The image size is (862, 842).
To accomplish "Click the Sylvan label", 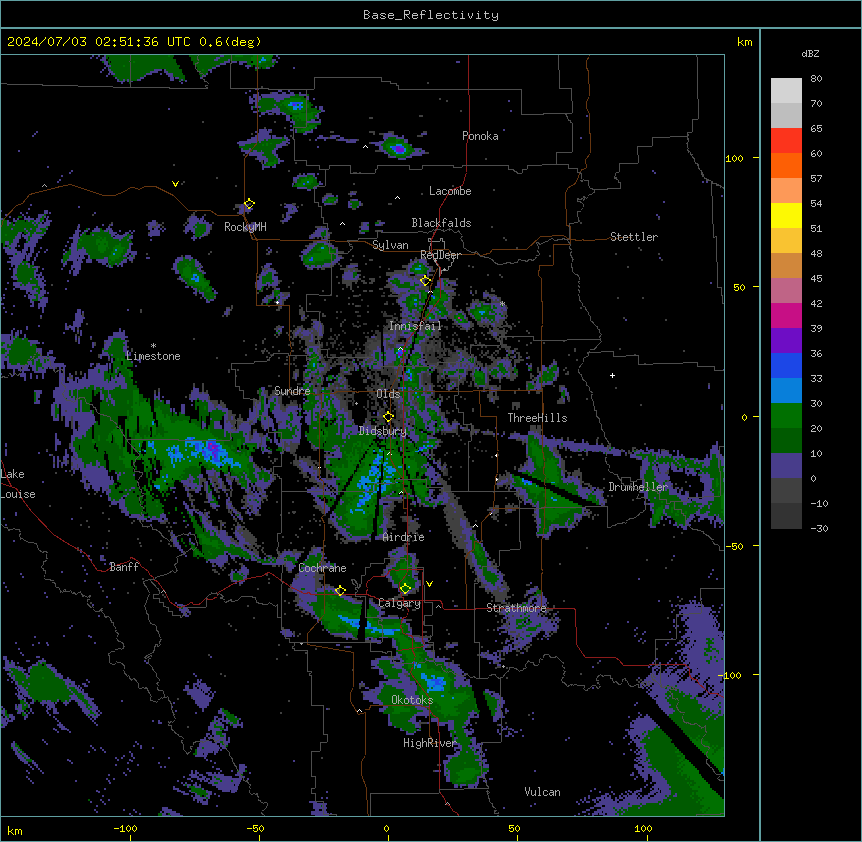I will point(390,245).
